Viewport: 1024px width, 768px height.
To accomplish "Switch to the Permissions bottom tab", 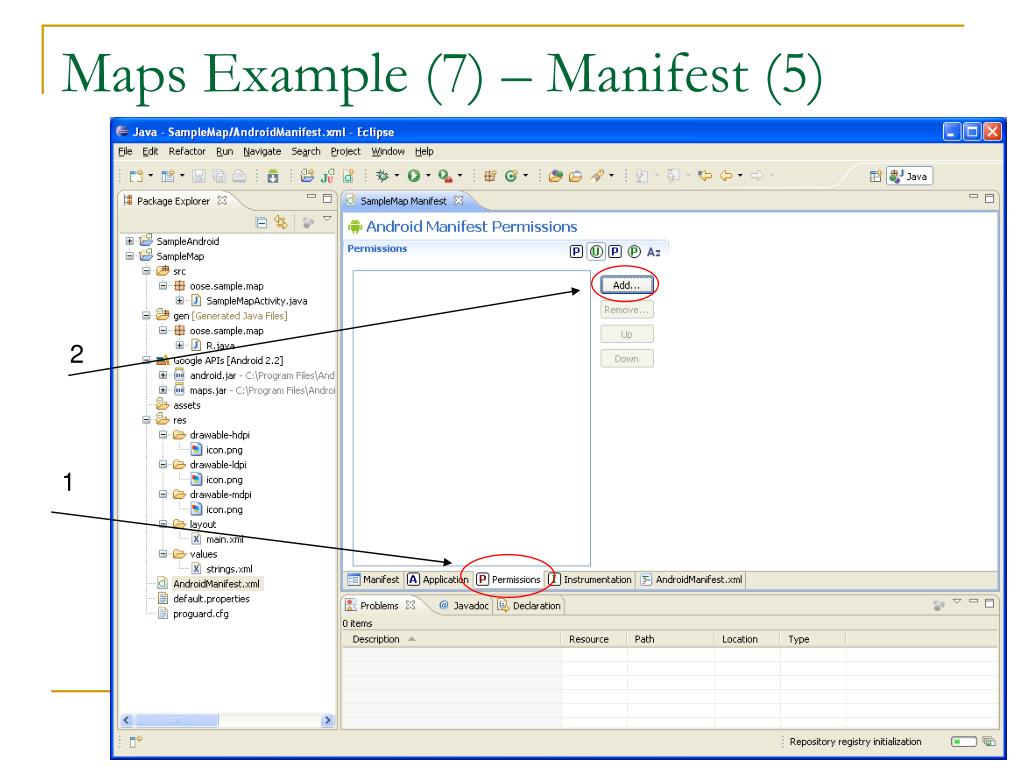I will tap(509, 579).
